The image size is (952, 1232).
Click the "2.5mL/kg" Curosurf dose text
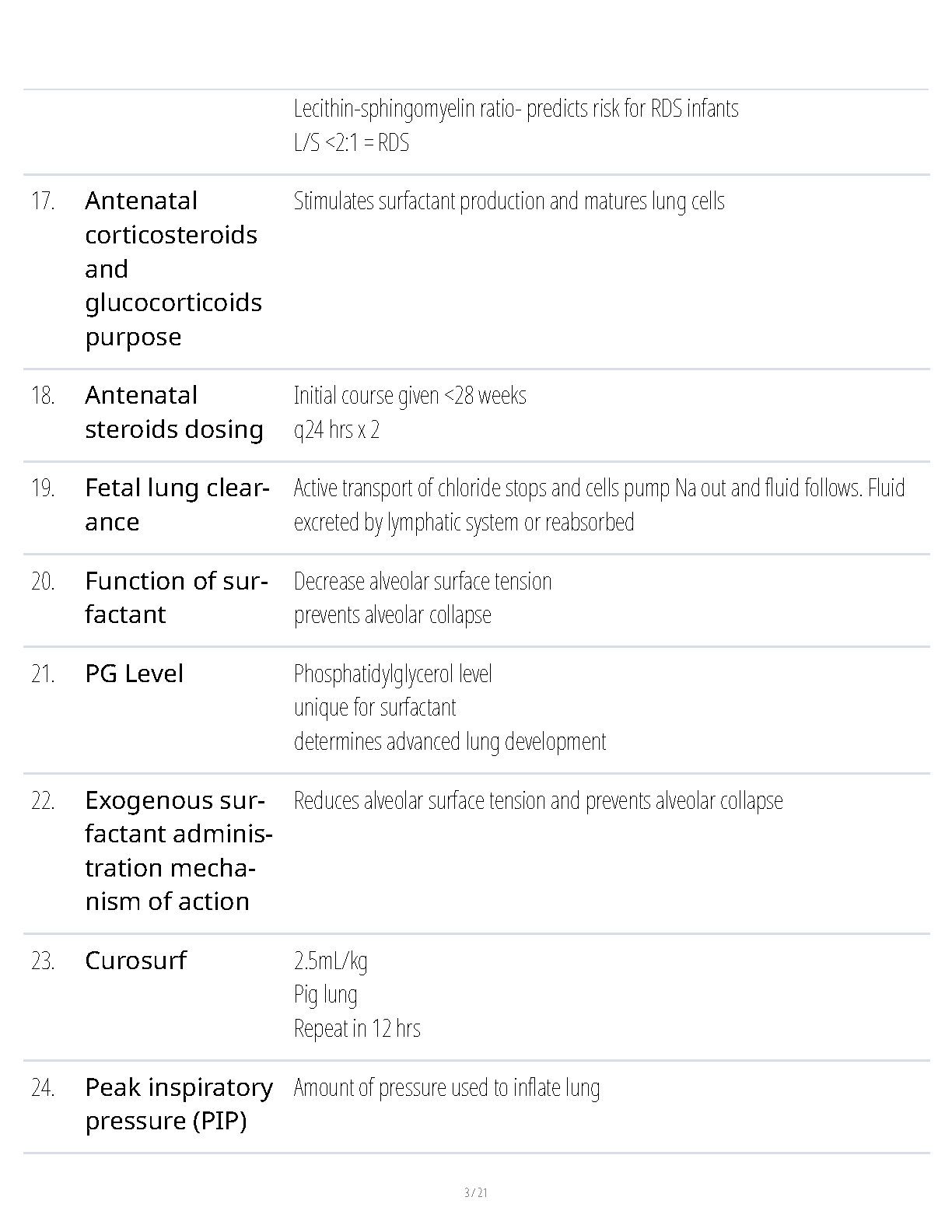coord(331,961)
